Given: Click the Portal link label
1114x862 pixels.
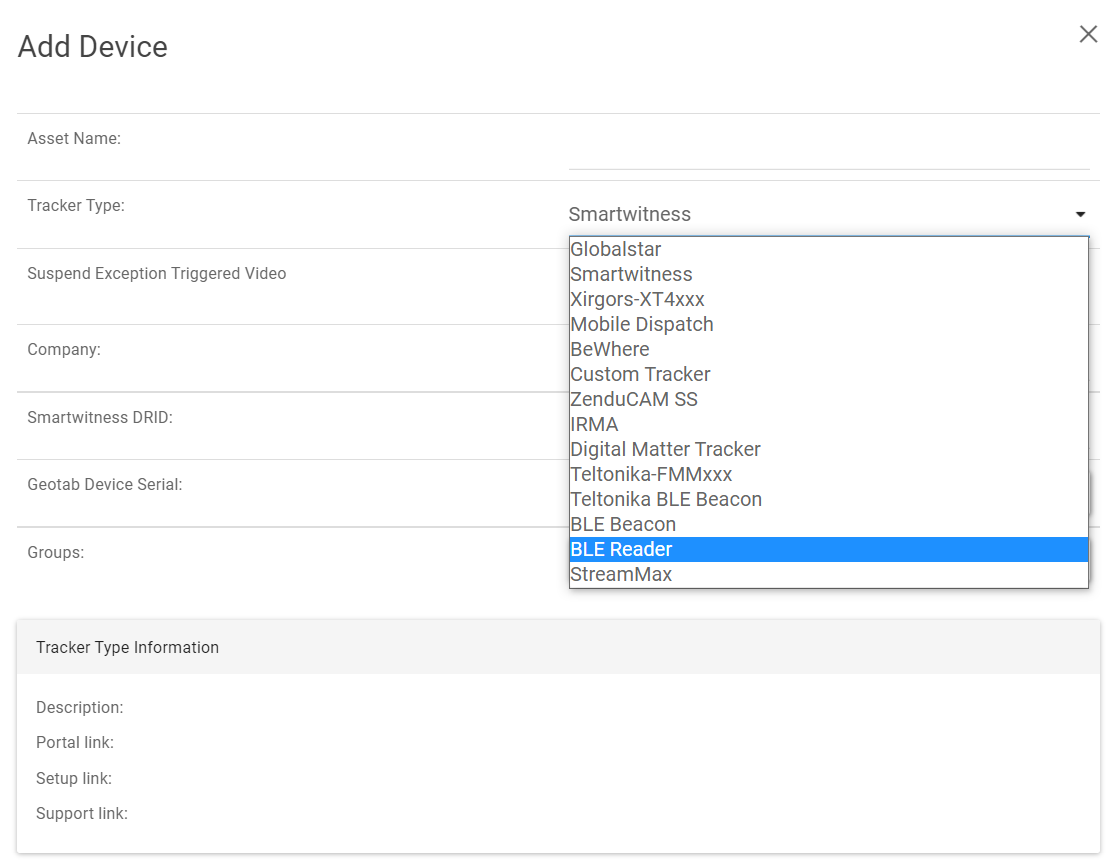Looking at the screenshot, I should tap(75, 743).
